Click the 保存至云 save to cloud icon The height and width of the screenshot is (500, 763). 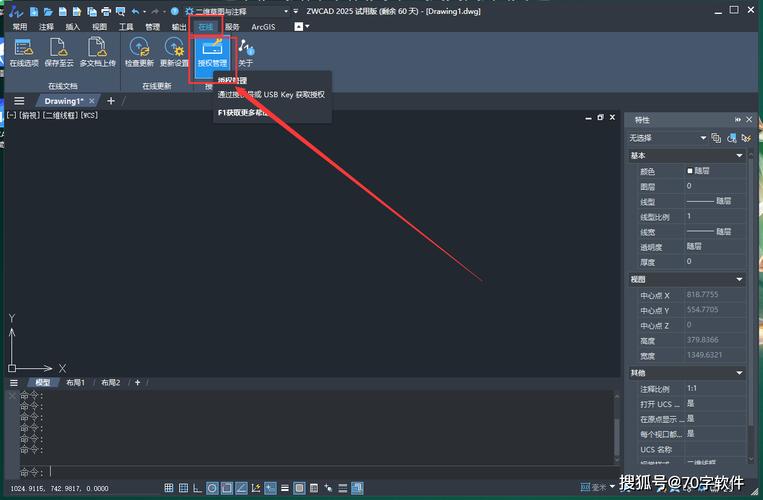pos(60,50)
